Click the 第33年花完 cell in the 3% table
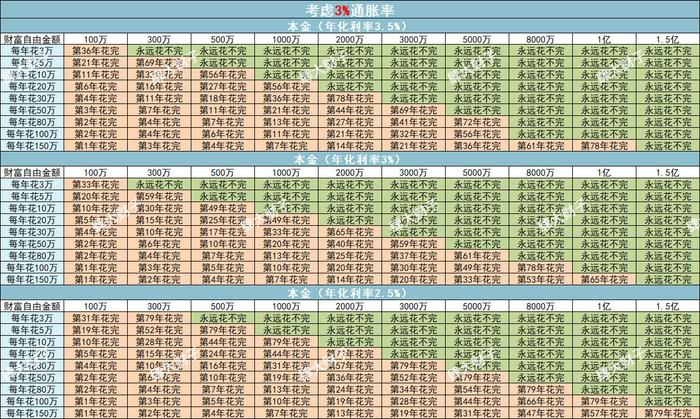The height and width of the screenshot is (419, 700). [95, 184]
